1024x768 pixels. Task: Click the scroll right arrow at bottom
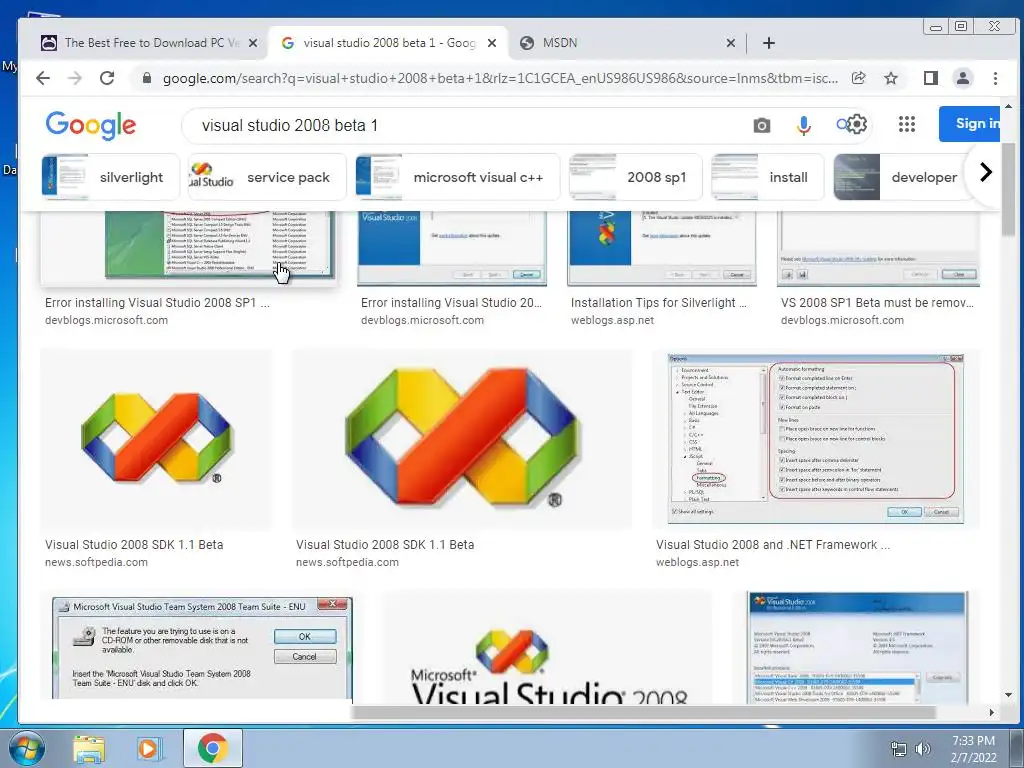pos(991,712)
